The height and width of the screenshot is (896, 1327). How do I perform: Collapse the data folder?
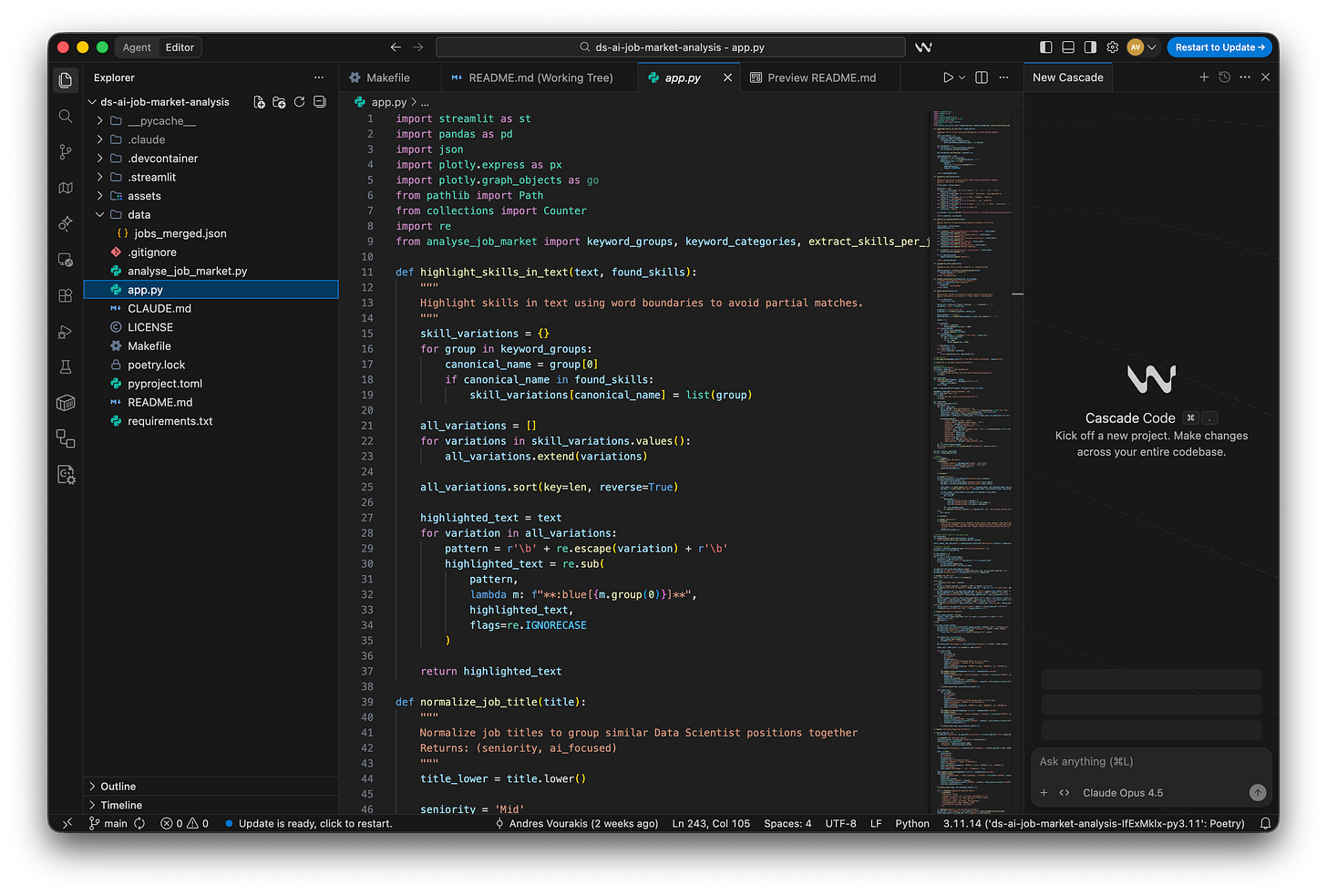[139, 215]
